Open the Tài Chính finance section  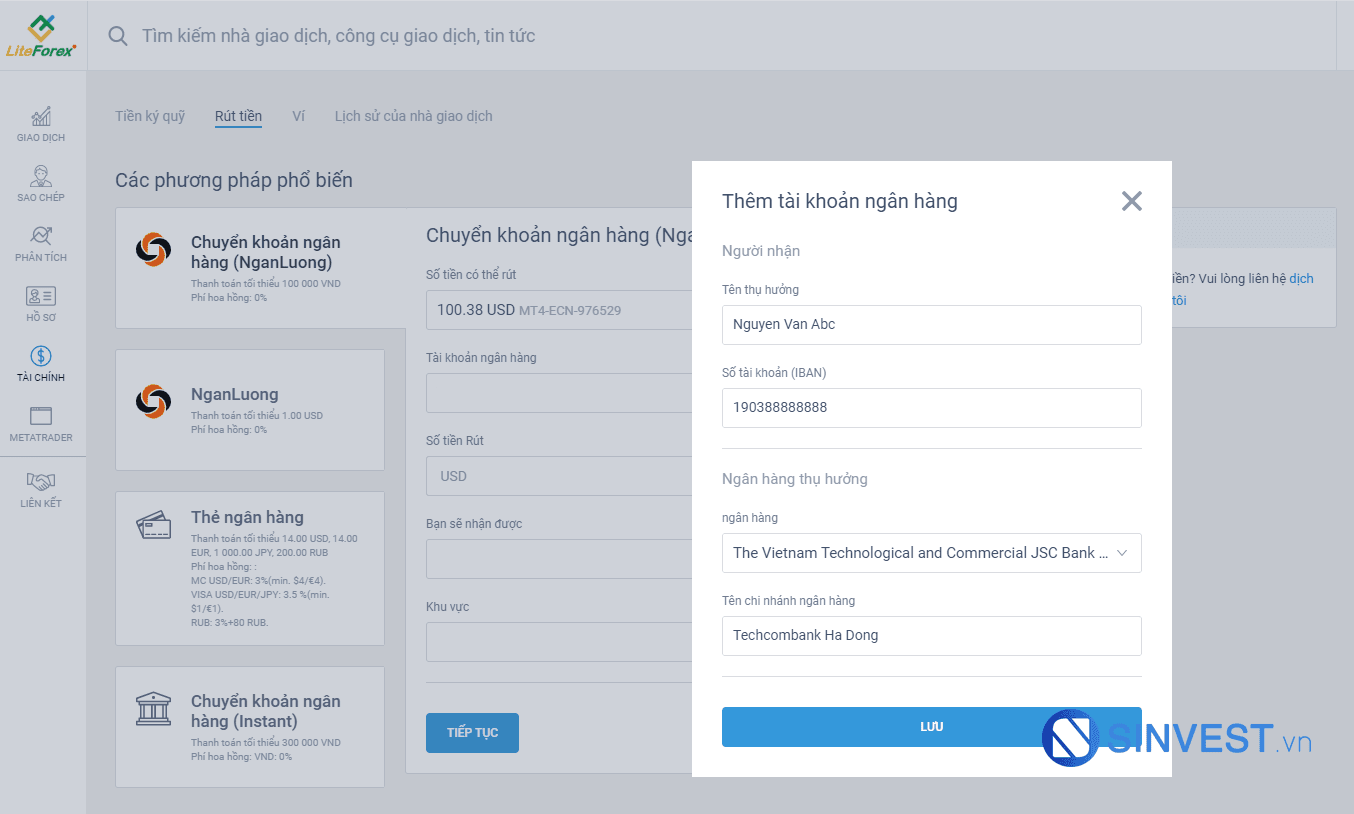pos(41,364)
